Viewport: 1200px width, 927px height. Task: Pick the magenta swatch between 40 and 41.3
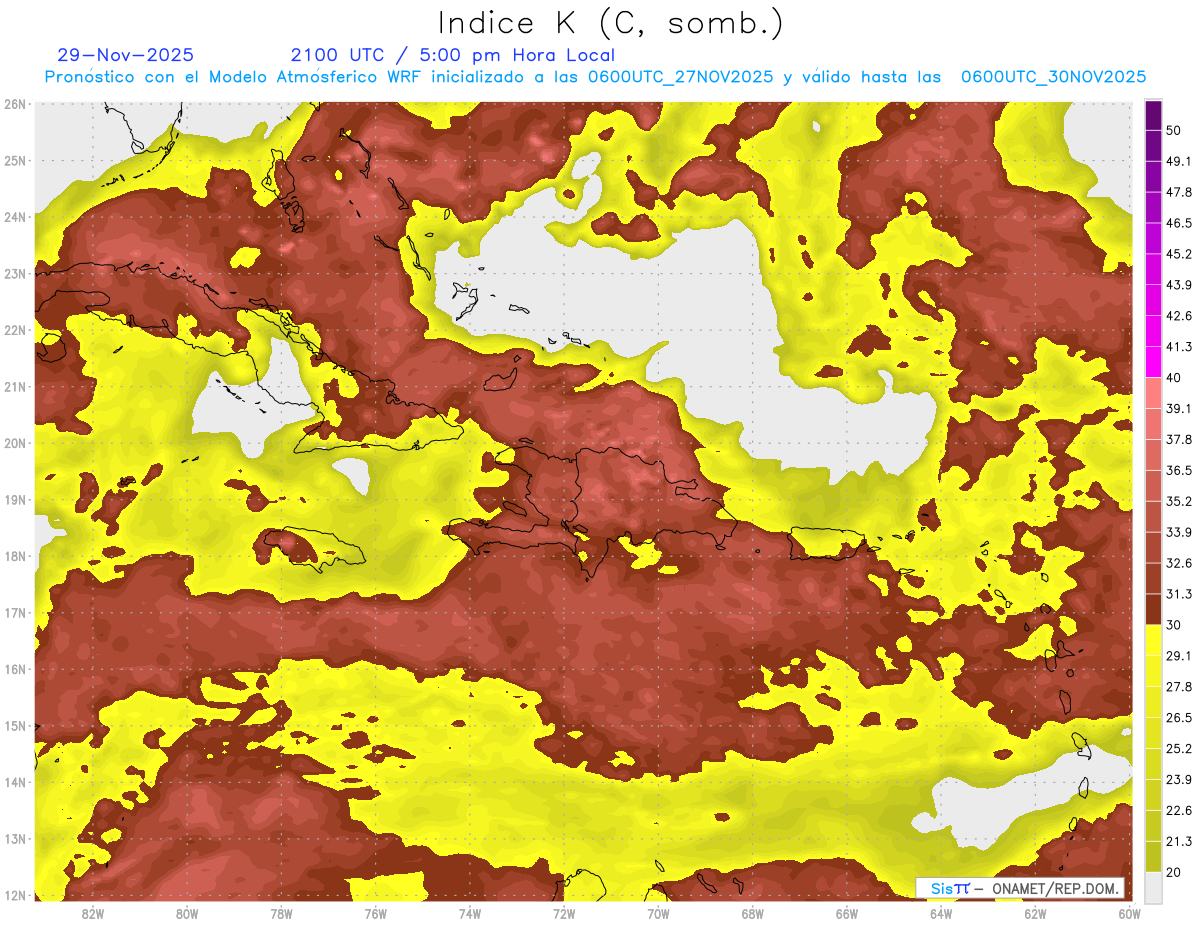tap(1153, 362)
